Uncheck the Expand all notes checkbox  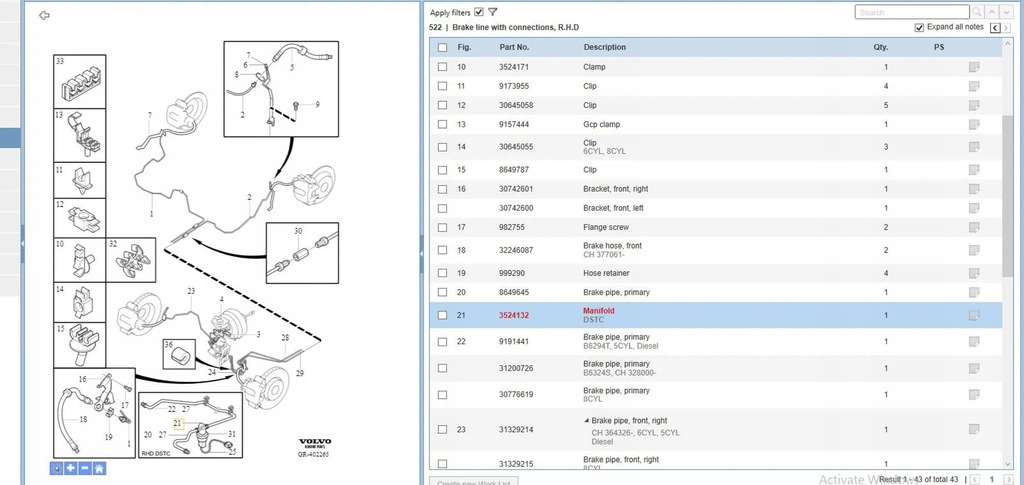coord(920,27)
